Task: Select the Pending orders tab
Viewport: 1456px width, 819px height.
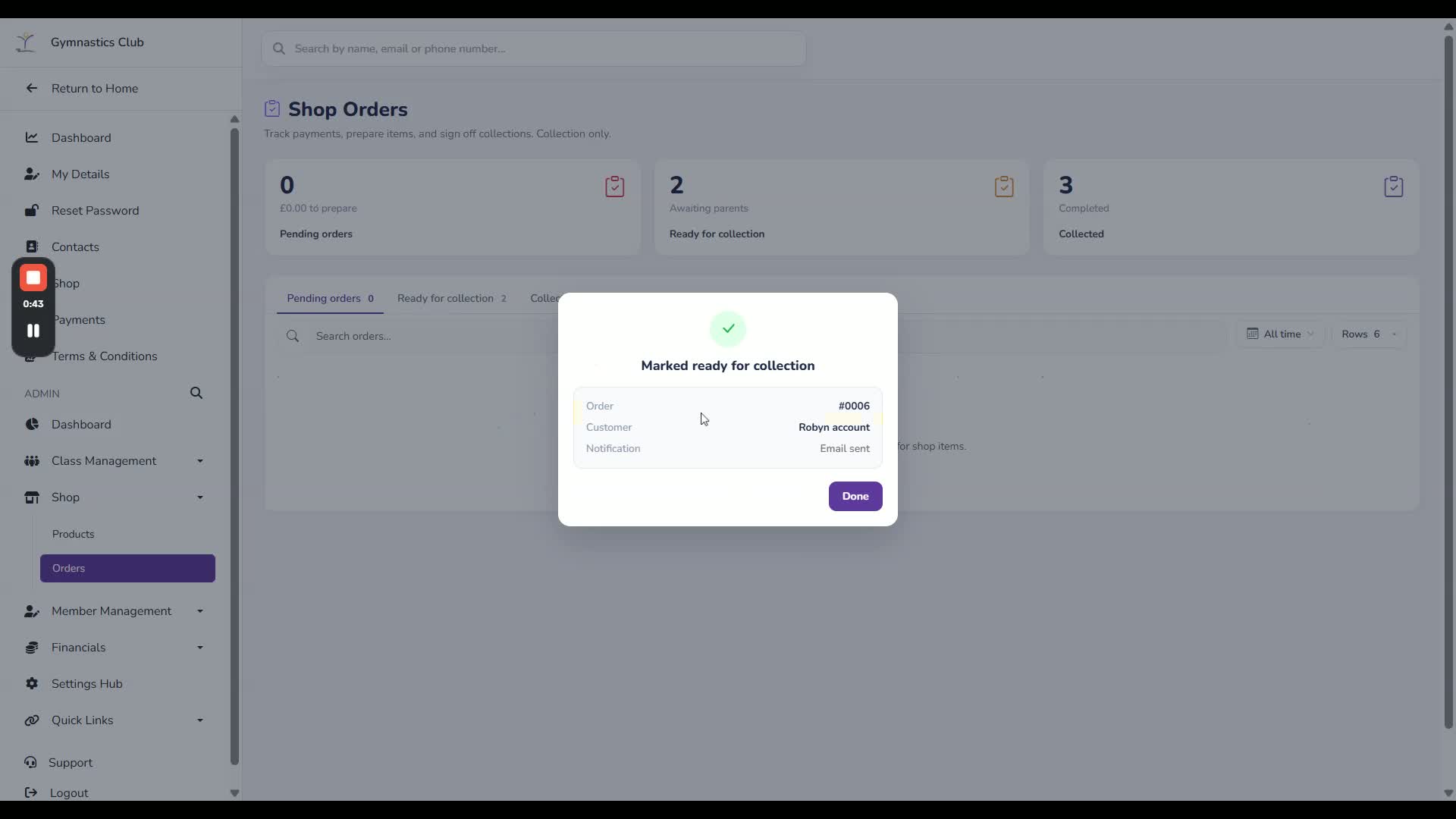Action: 331,299
